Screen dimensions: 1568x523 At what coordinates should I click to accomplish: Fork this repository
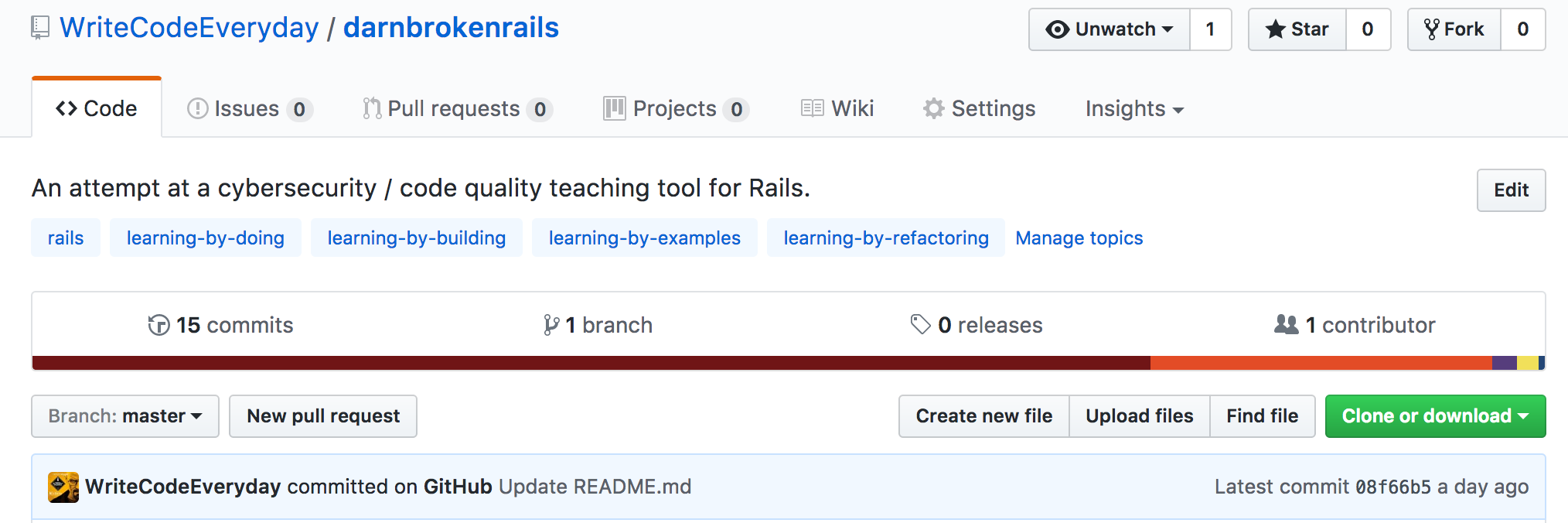(x=1454, y=29)
